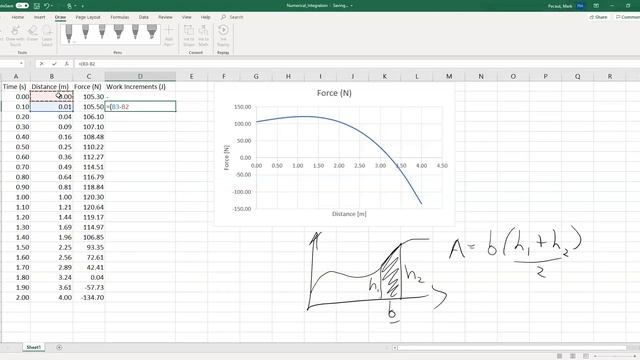Open the Name Box dropdown arrow
The height and width of the screenshot is (360, 640).
click(x=21, y=64)
